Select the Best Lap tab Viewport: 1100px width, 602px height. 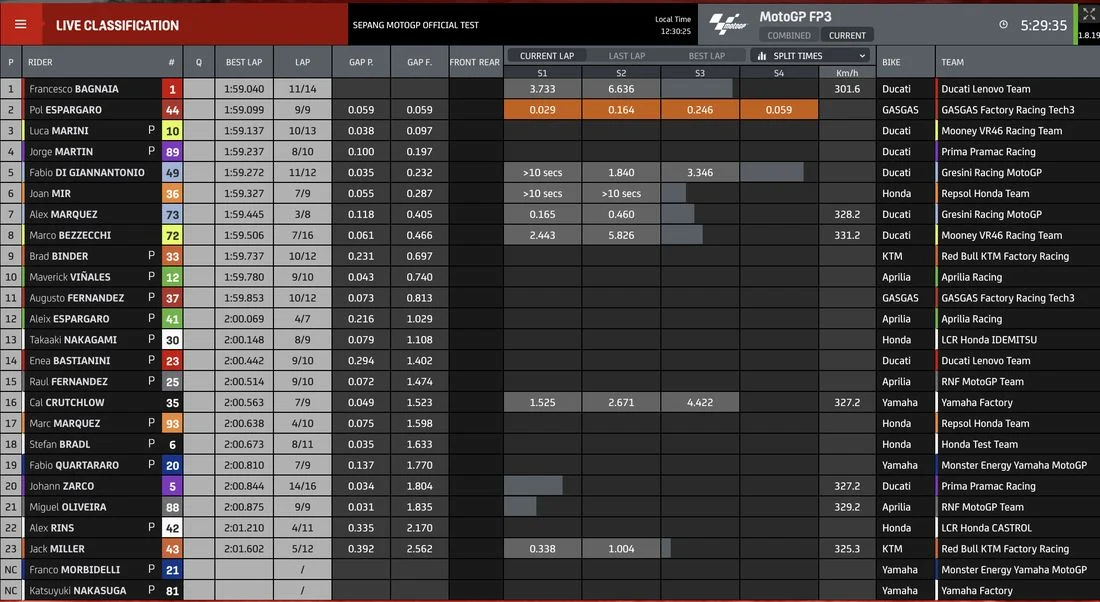tap(706, 55)
